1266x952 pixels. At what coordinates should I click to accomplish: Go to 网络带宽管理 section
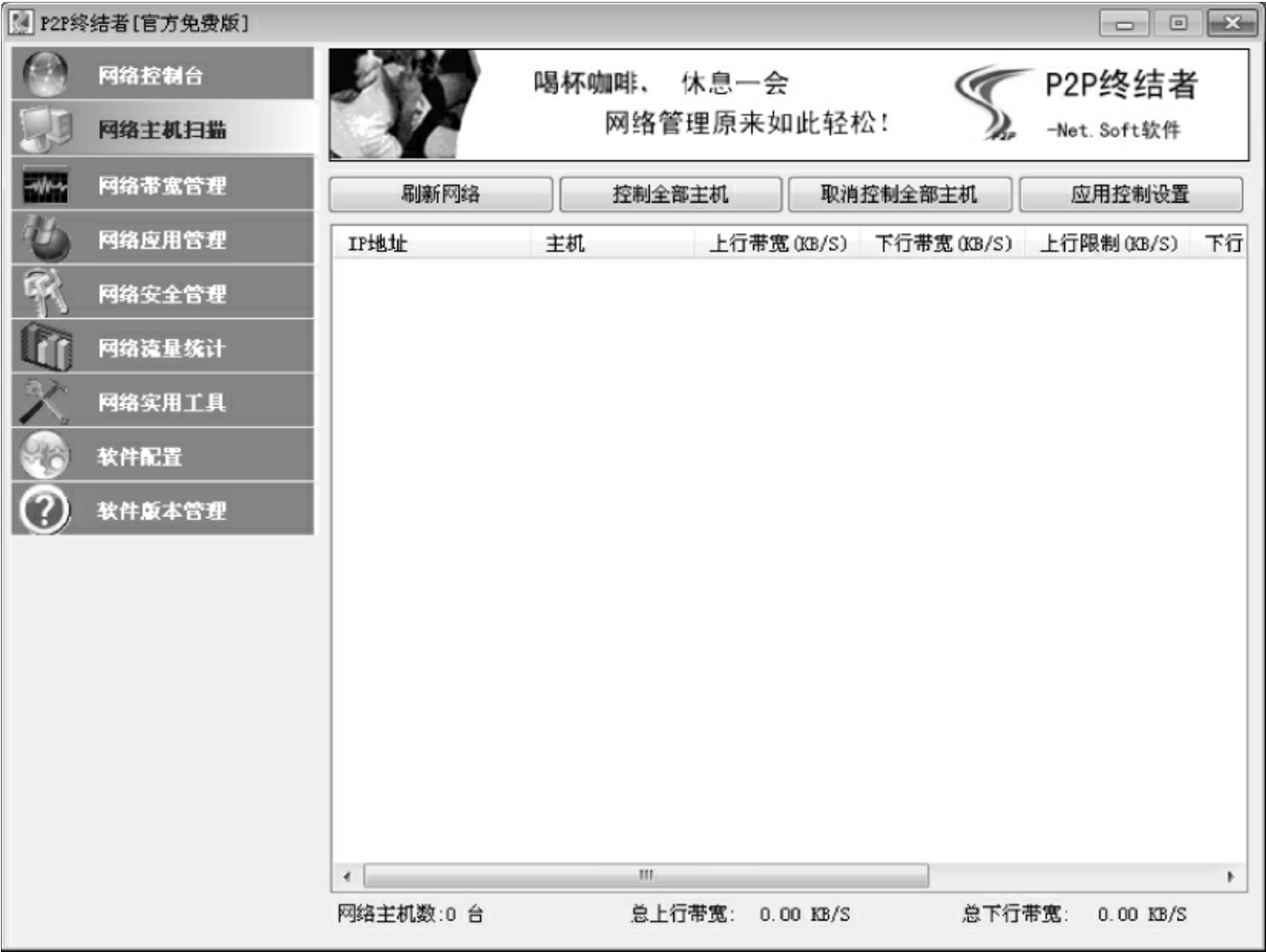(x=162, y=186)
